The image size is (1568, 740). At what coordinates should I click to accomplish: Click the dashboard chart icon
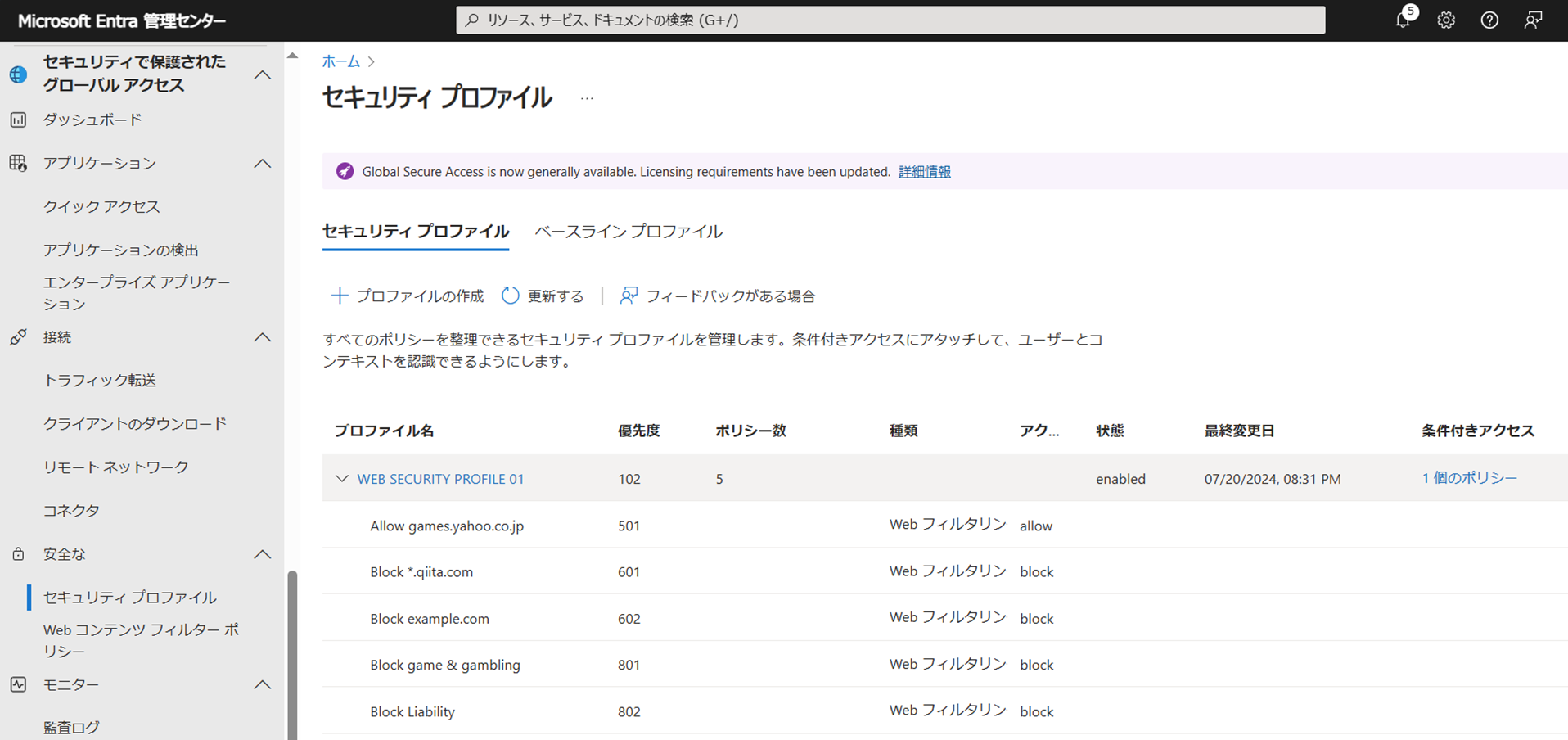(x=18, y=120)
